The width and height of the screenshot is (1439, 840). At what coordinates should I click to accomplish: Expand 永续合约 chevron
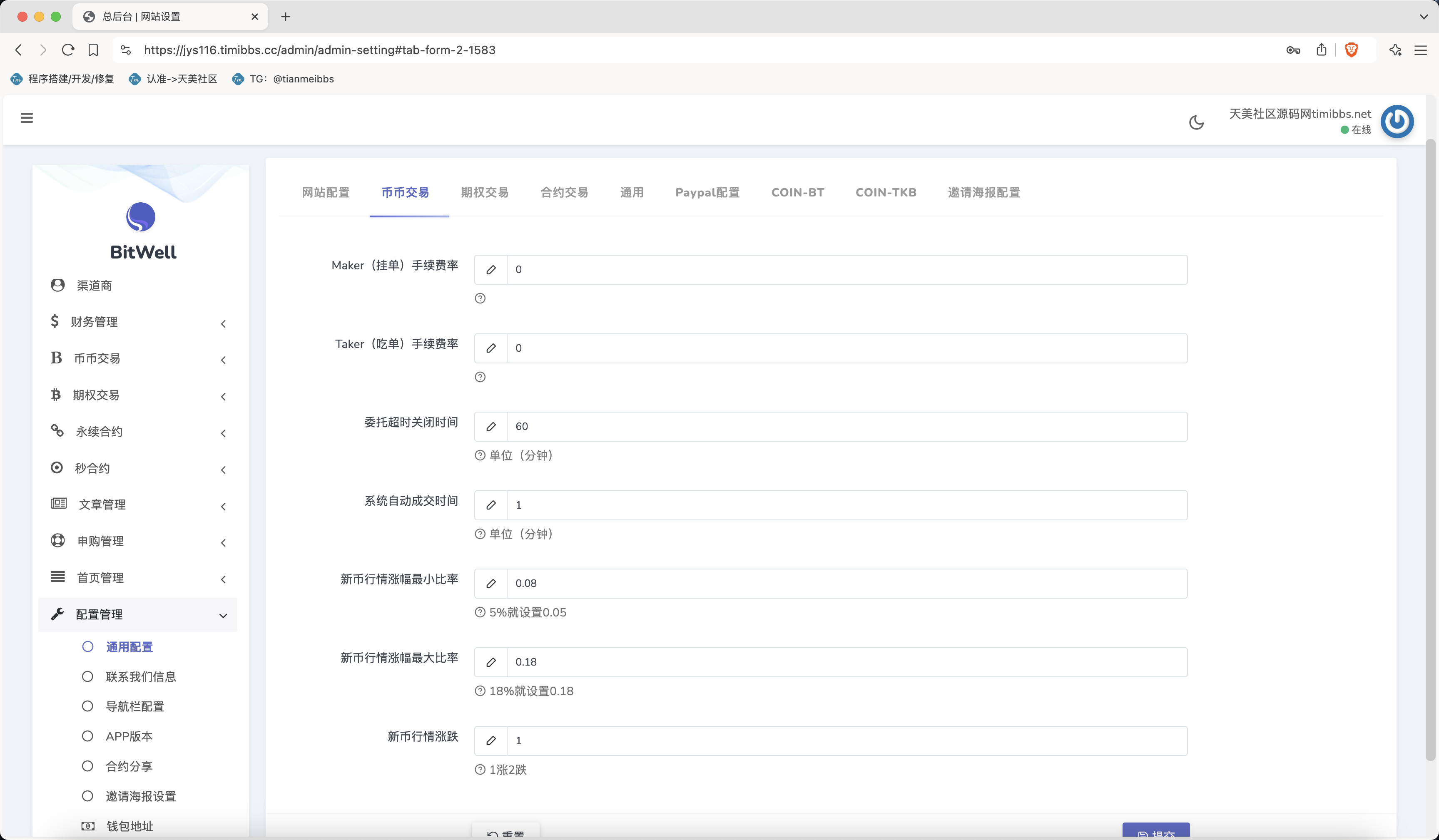(223, 433)
